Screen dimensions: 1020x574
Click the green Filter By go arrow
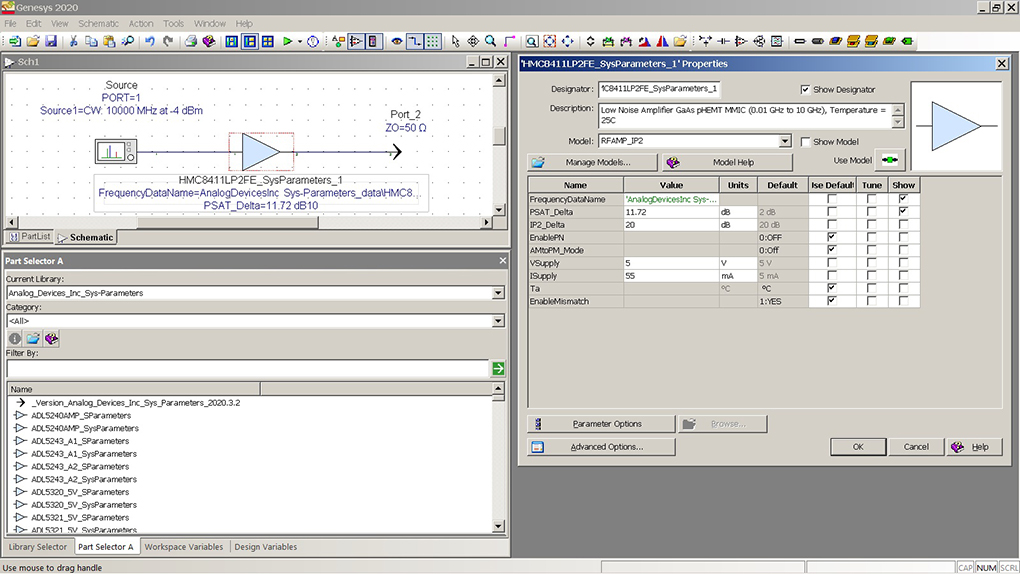point(498,369)
